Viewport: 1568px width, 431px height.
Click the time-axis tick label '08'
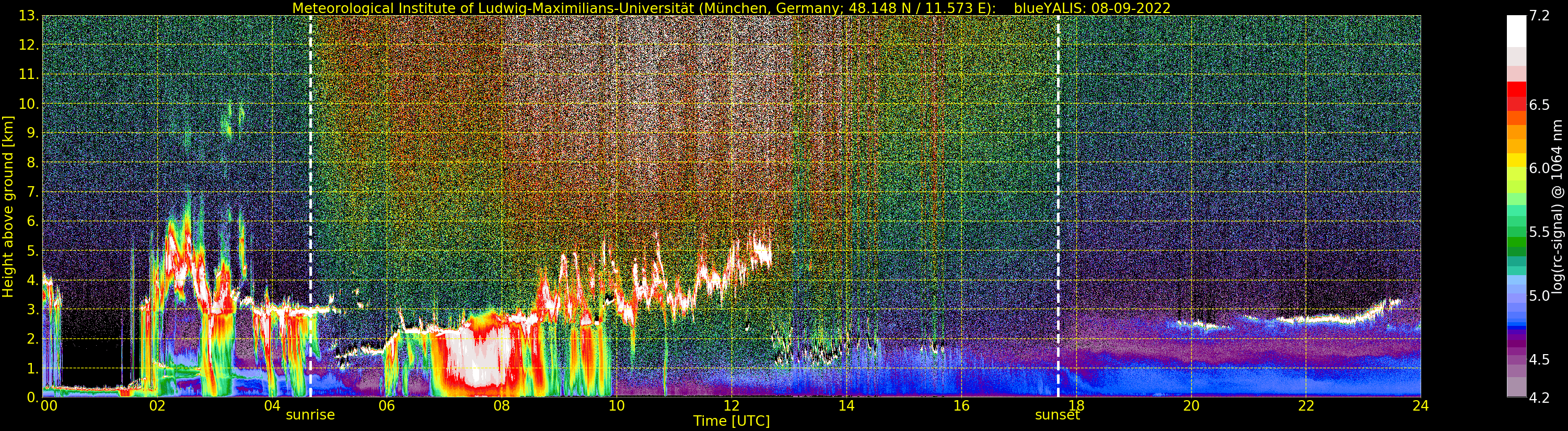(x=502, y=406)
